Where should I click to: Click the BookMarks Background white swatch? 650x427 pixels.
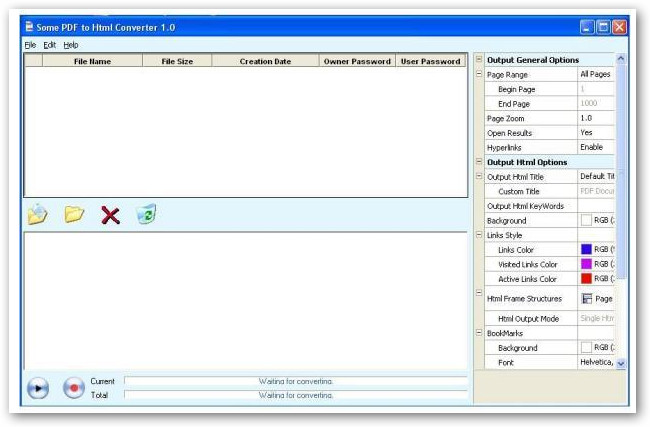point(586,347)
